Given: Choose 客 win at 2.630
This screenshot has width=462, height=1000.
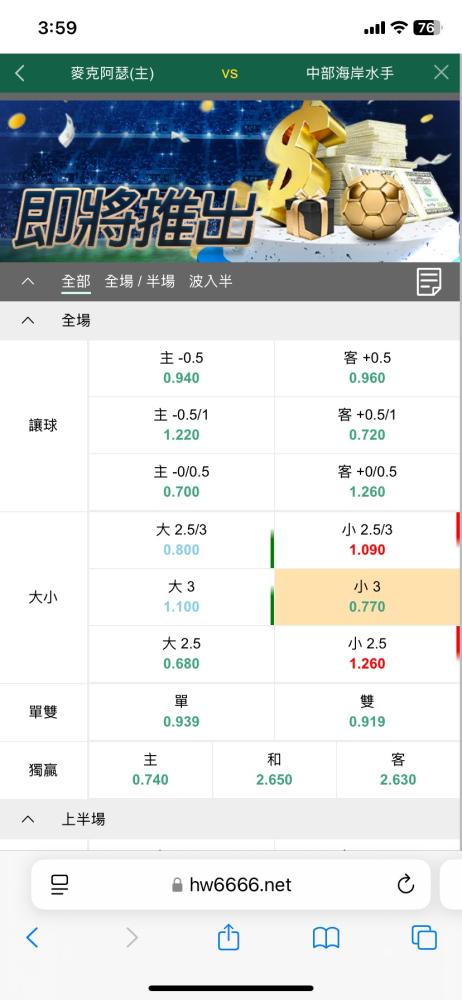Looking at the screenshot, I should [399, 770].
